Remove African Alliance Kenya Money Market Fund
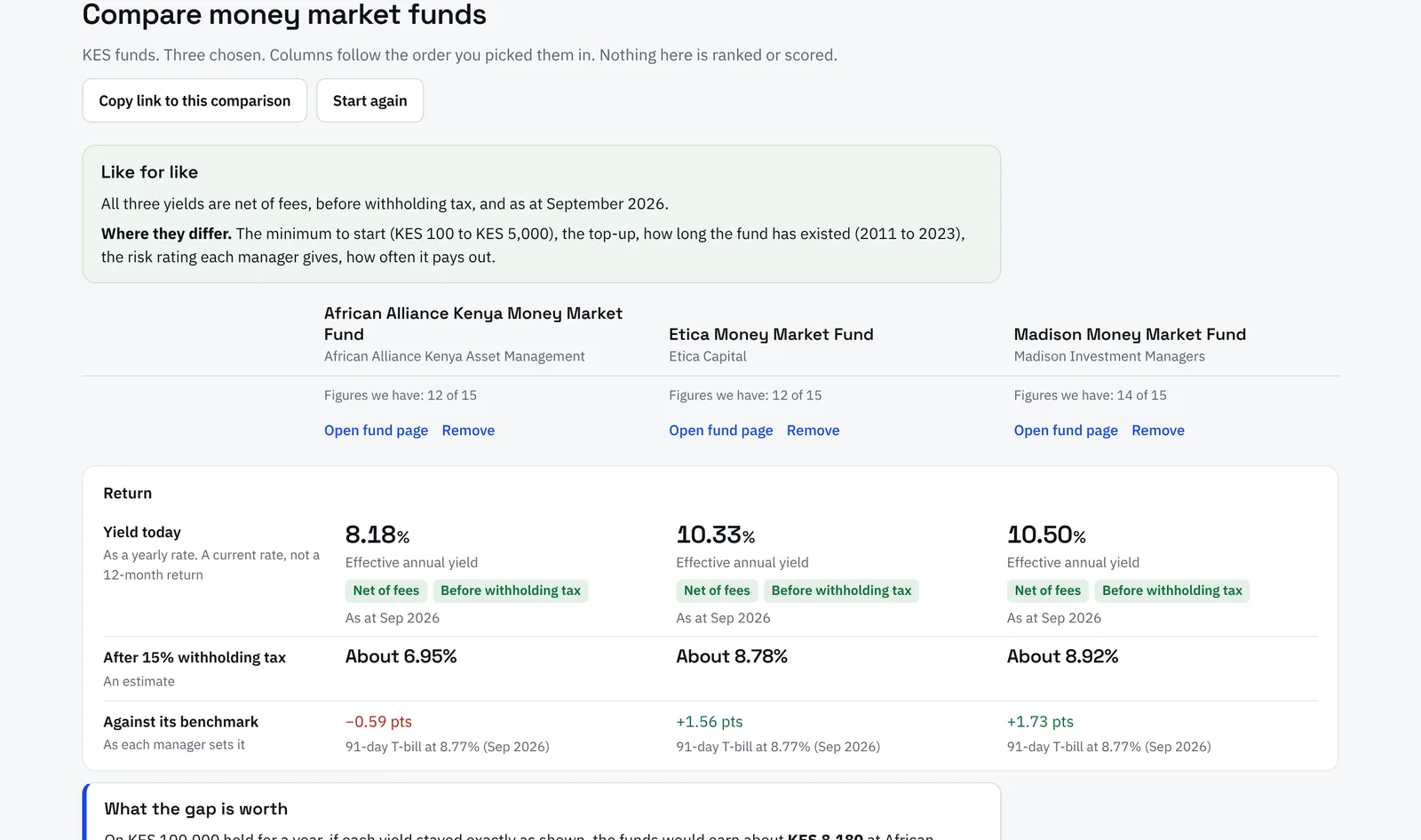1421x840 pixels. (x=468, y=431)
